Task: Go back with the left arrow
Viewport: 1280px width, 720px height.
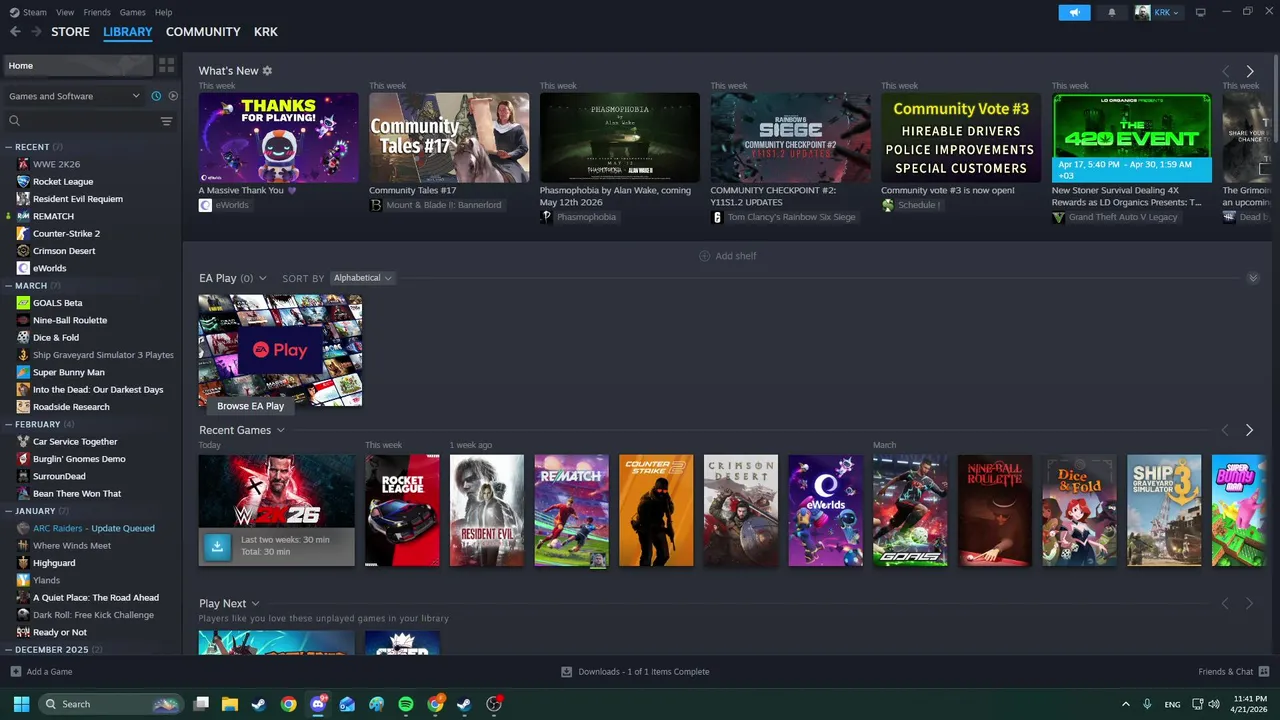Action: pos(15,32)
